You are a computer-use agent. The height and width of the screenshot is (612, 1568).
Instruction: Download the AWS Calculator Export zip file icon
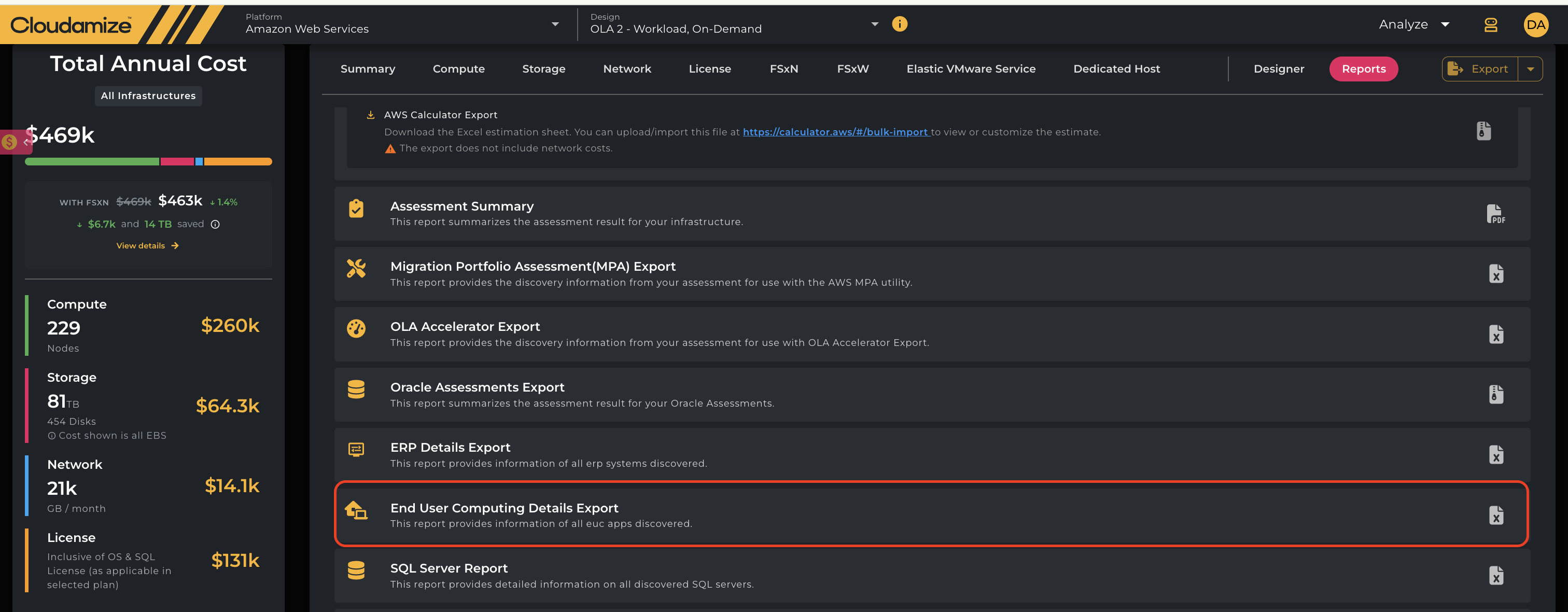point(1483,131)
